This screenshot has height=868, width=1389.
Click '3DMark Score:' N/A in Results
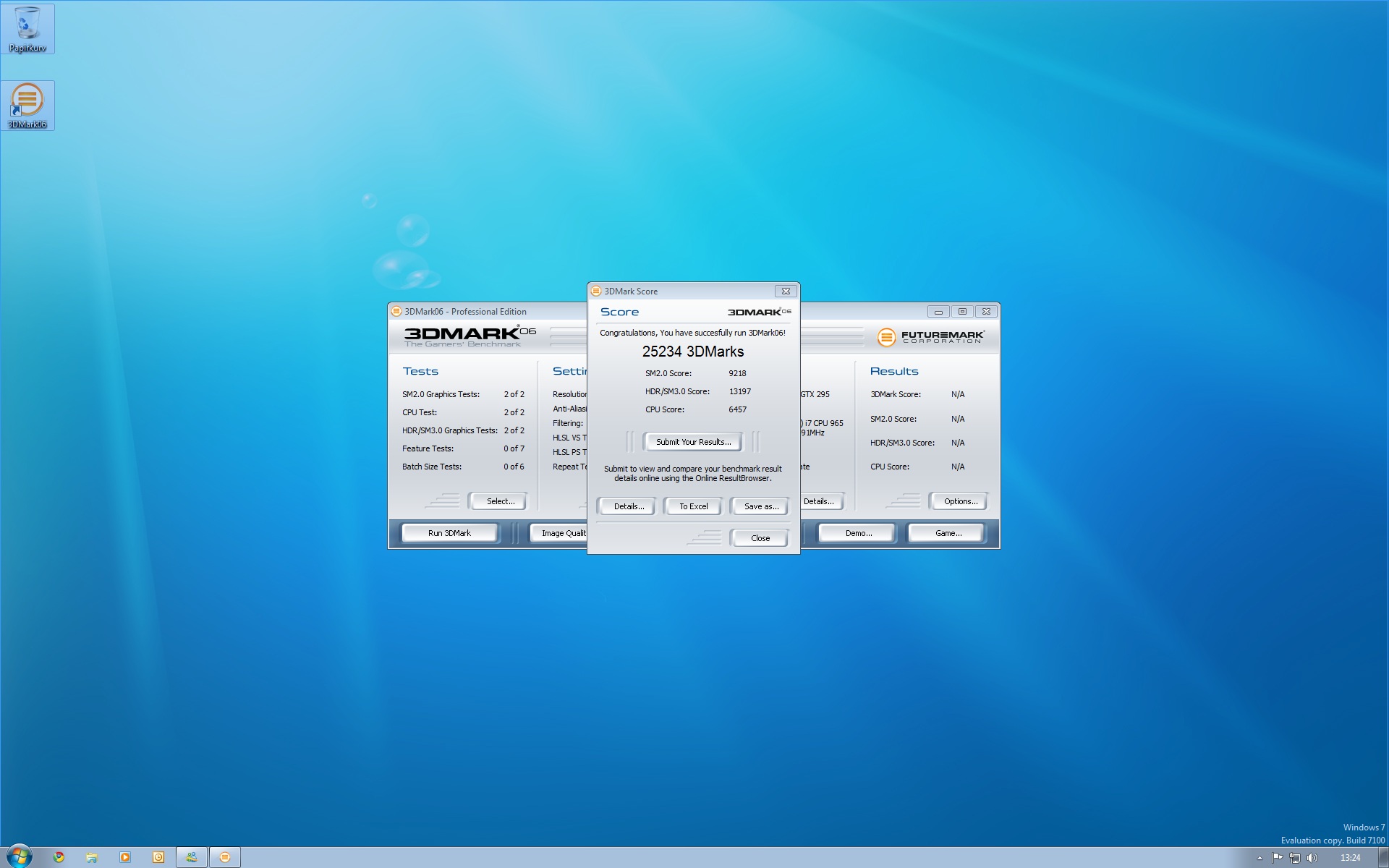pyautogui.click(x=917, y=394)
